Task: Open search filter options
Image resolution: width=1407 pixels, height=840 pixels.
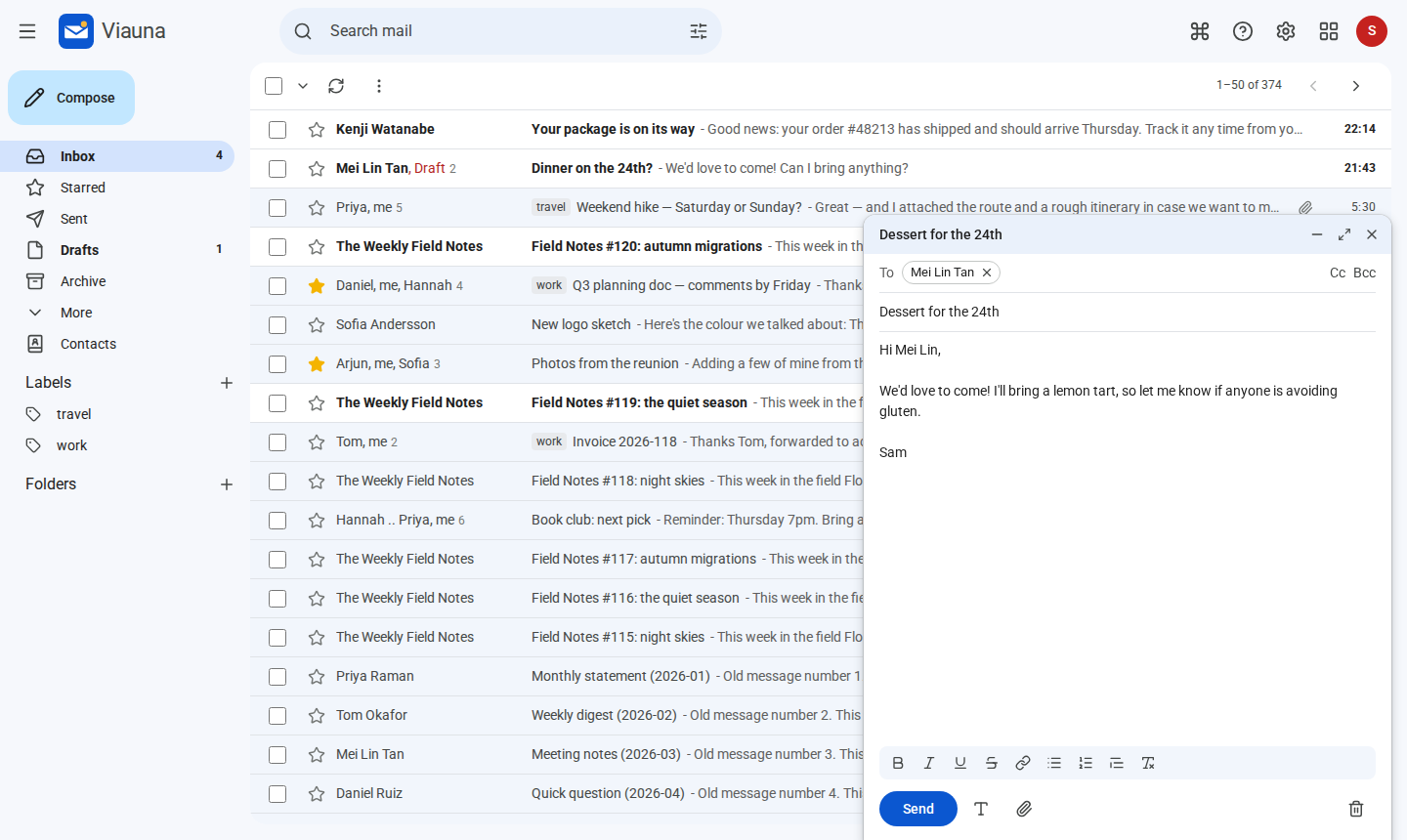Action: pos(699,31)
